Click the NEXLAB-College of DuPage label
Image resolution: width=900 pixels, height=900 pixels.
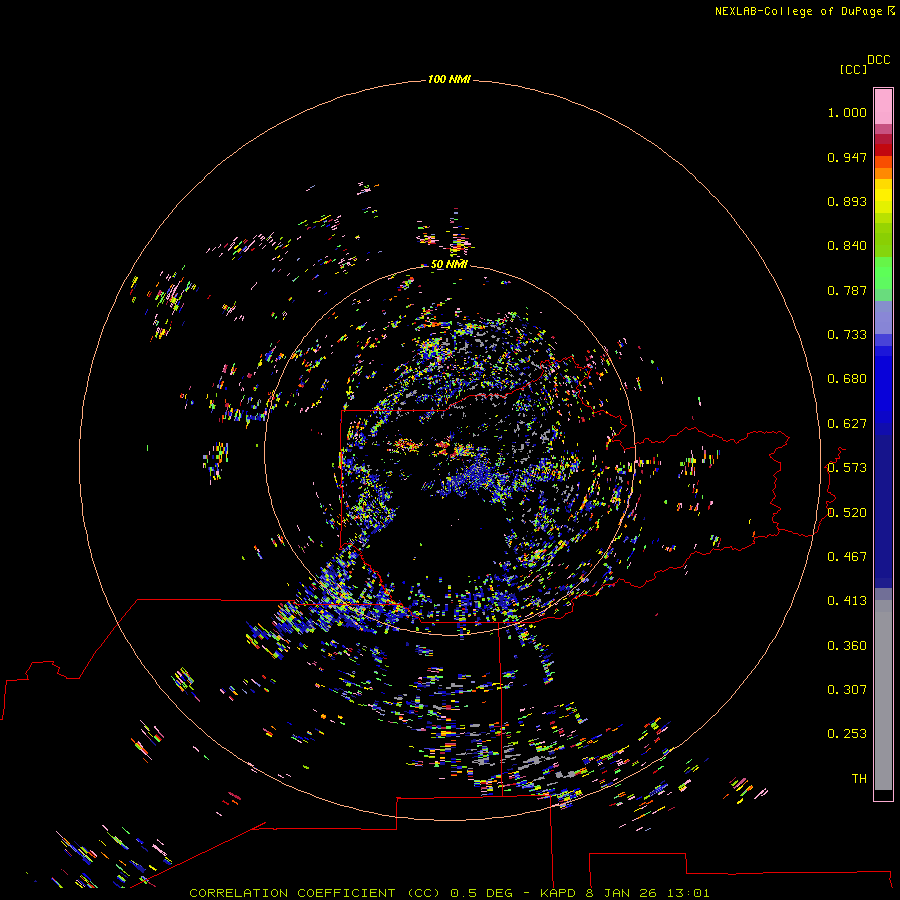798,11
